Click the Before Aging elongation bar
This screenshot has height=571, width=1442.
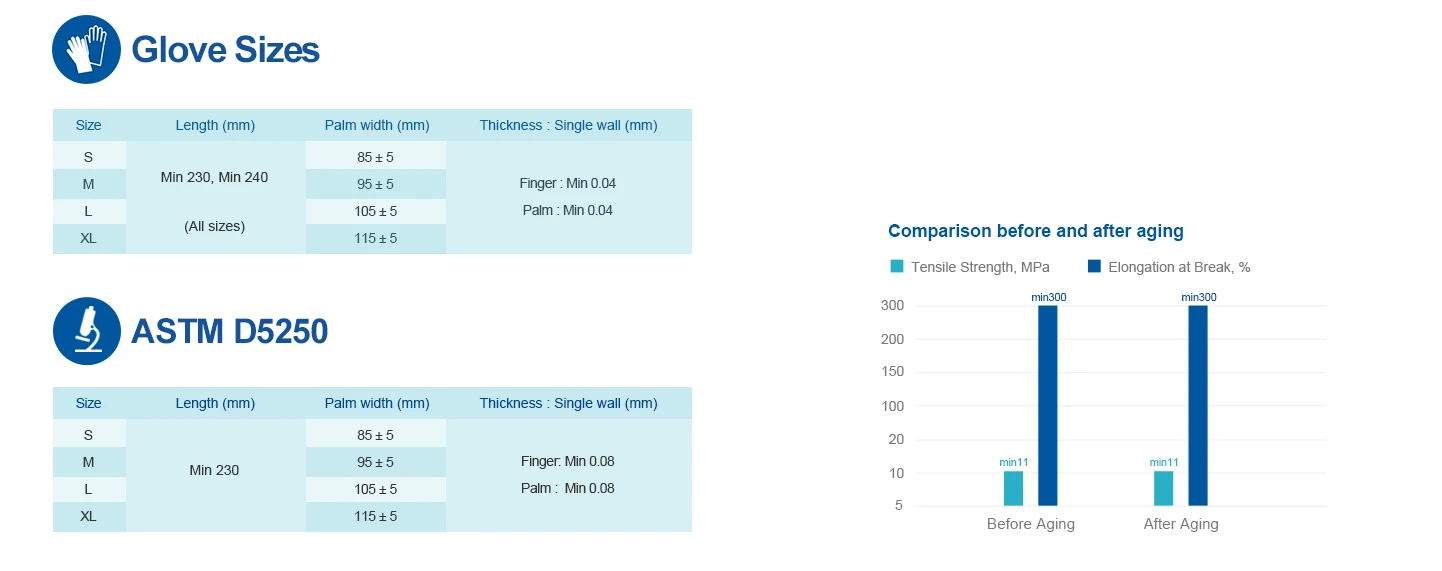pos(1047,405)
